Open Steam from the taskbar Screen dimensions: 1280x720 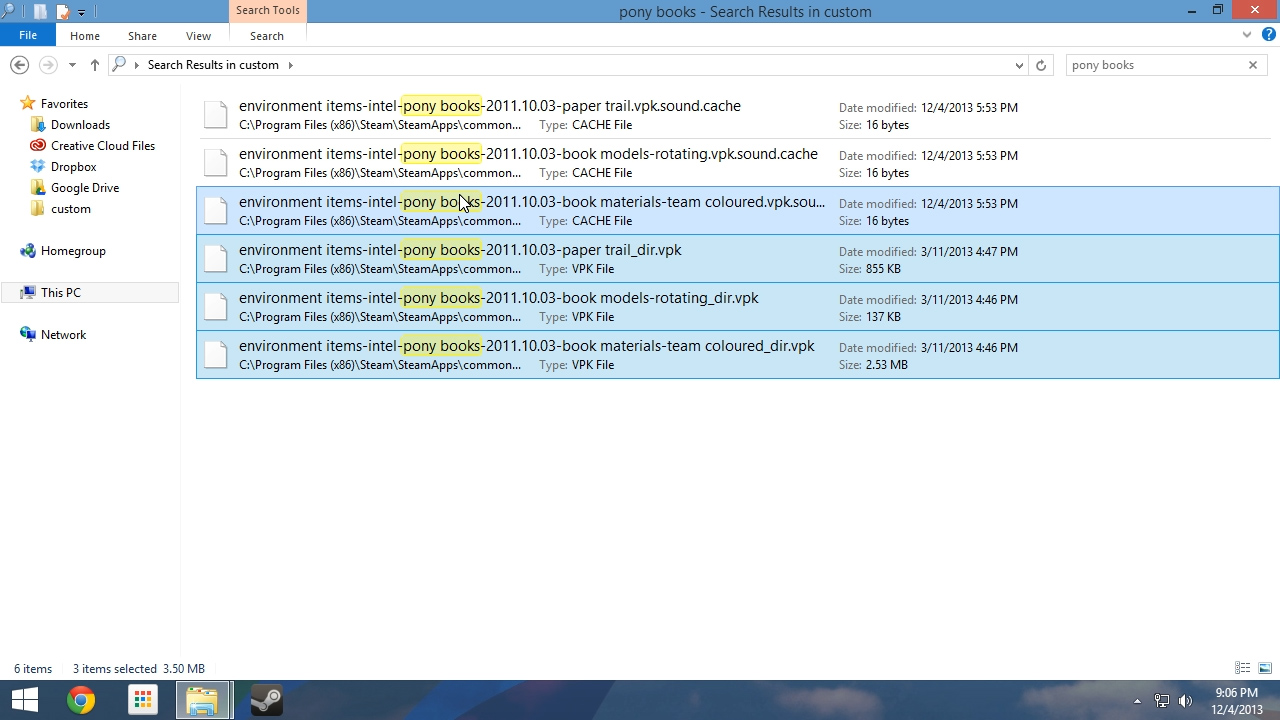tap(266, 700)
